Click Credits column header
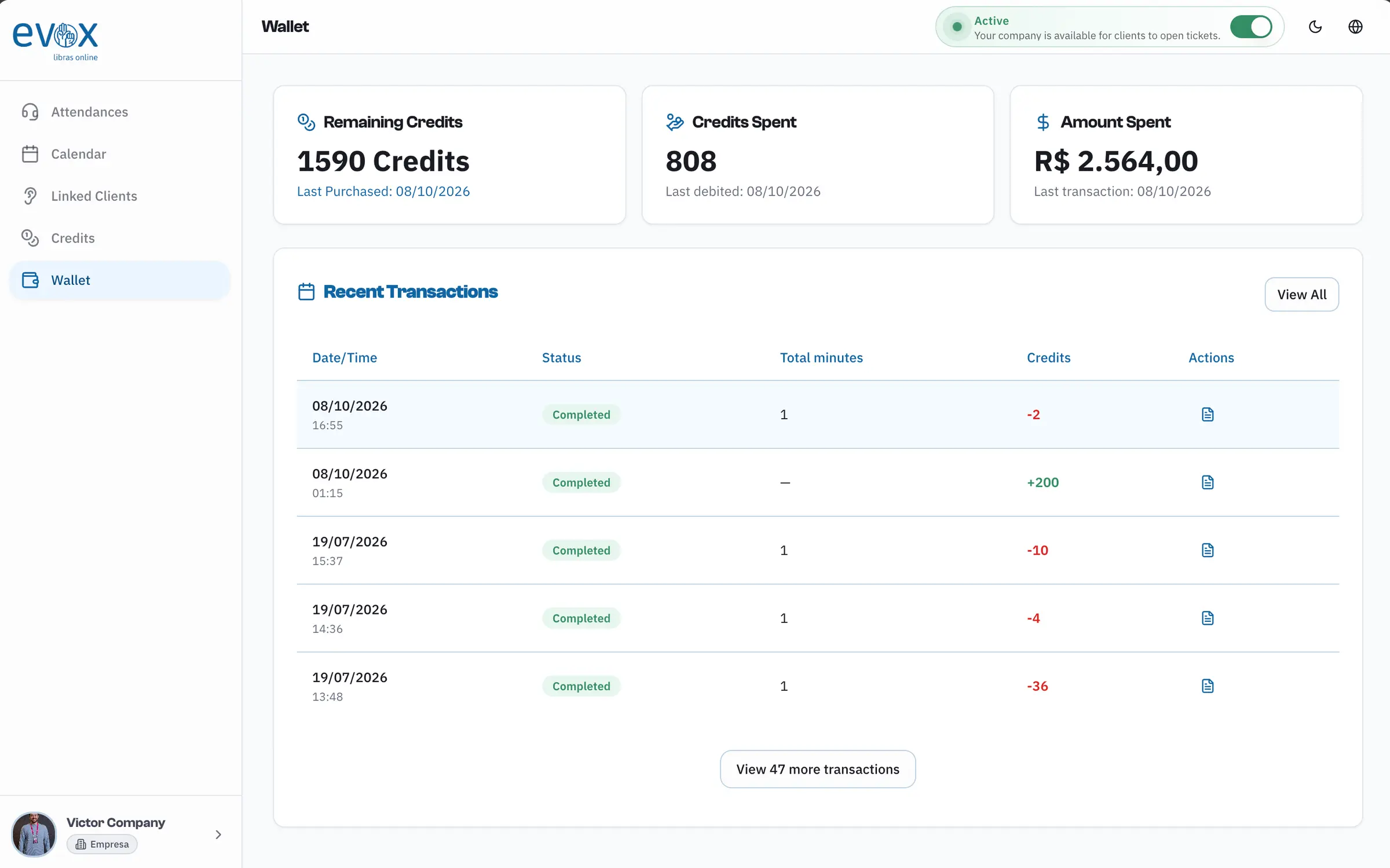Screen dimensions: 1390x868 coord(1048,358)
